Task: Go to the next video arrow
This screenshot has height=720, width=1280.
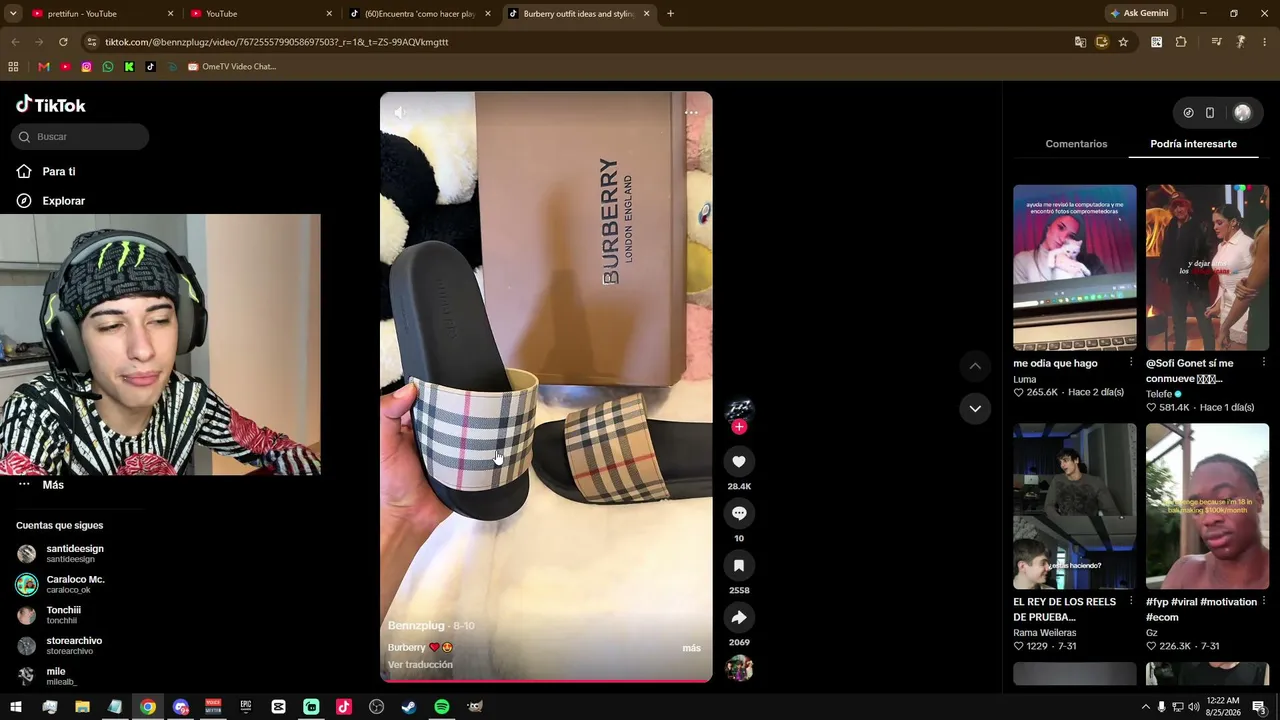Action: click(x=975, y=408)
